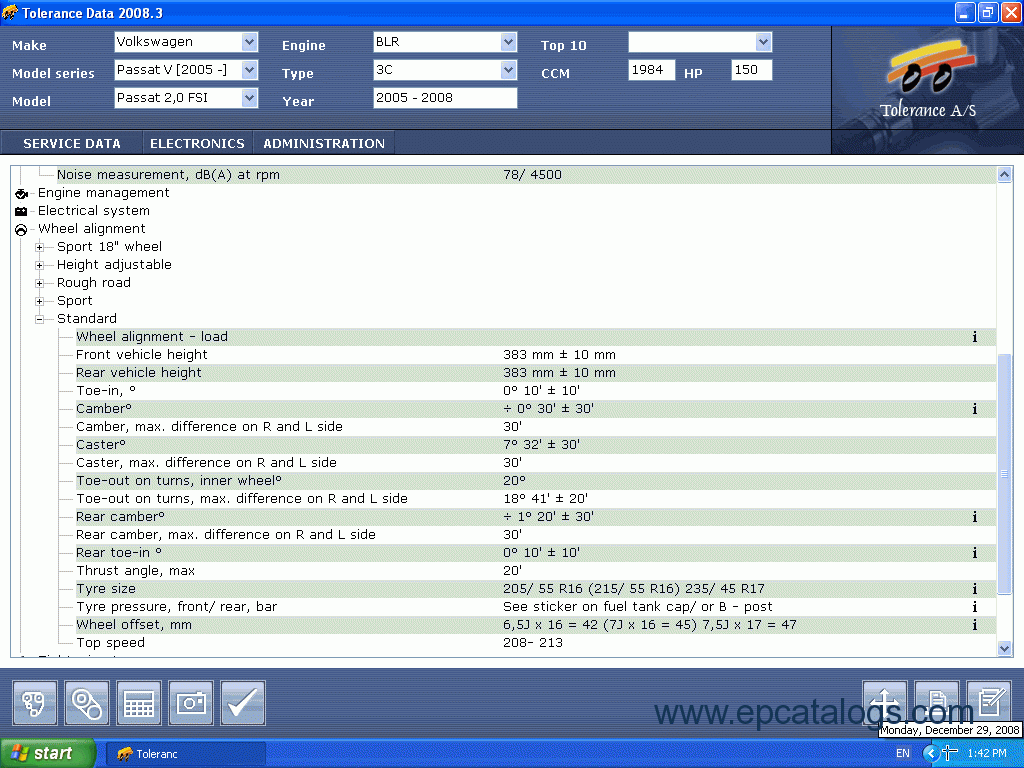Open the Model series dropdown
The height and width of the screenshot is (768, 1024).
pyautogui.click(x=249, y=70)
